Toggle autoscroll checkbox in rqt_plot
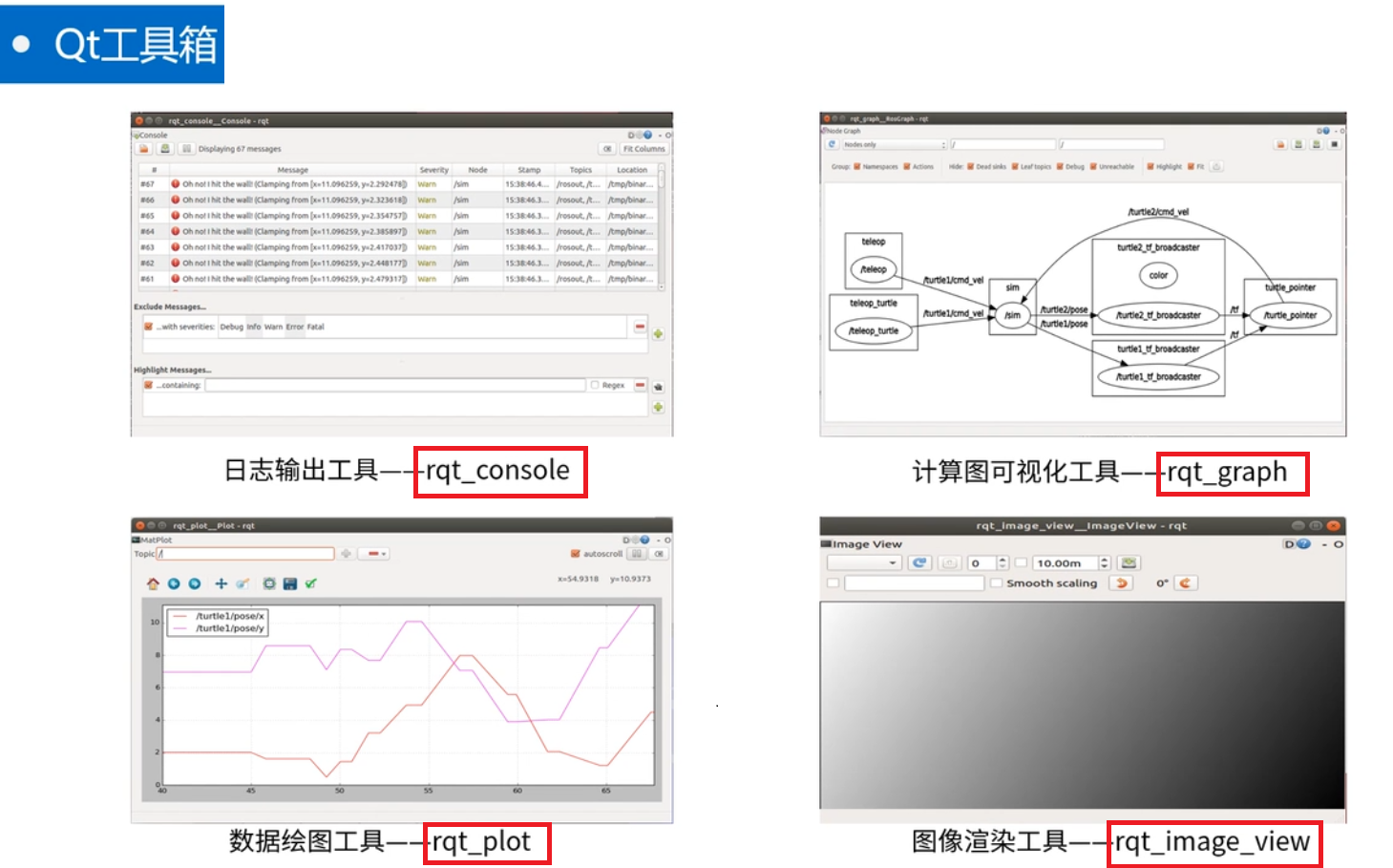 coord(575,554)
